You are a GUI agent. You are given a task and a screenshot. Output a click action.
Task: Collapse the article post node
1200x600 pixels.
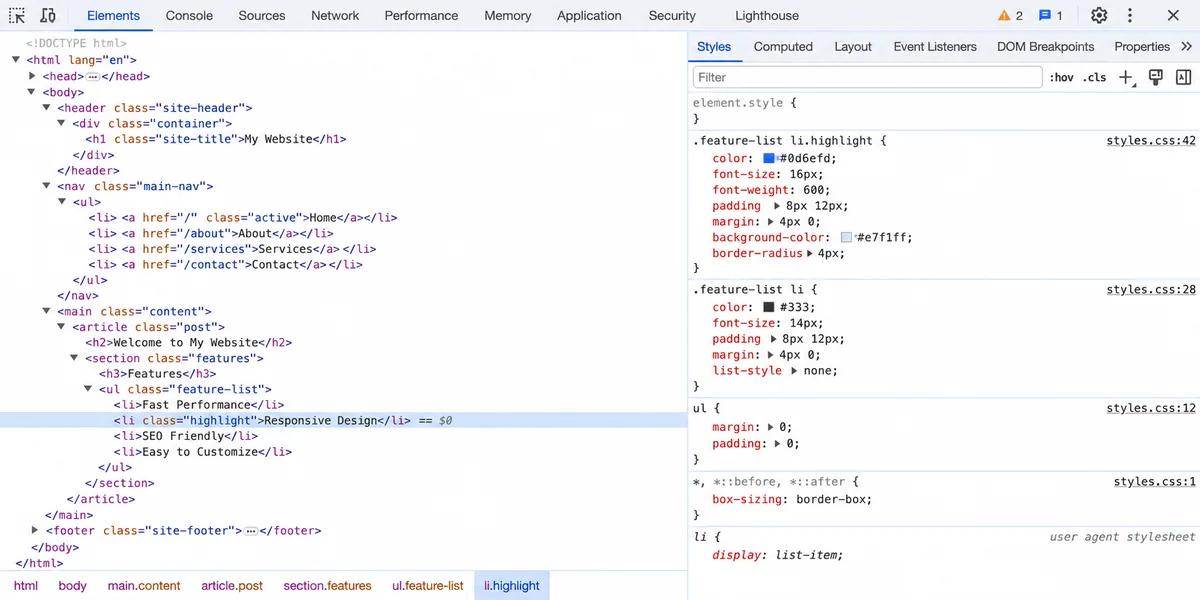pos(62,327)
